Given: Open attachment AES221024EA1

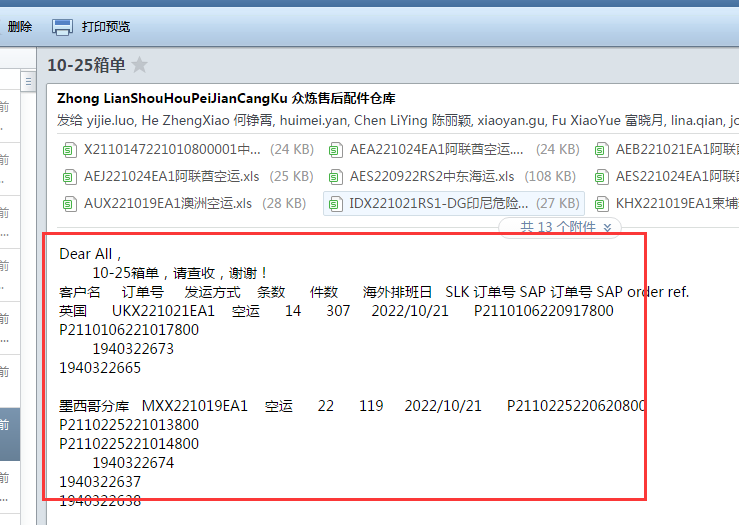Looking at the screenshot, I should [x=677, y=176].
